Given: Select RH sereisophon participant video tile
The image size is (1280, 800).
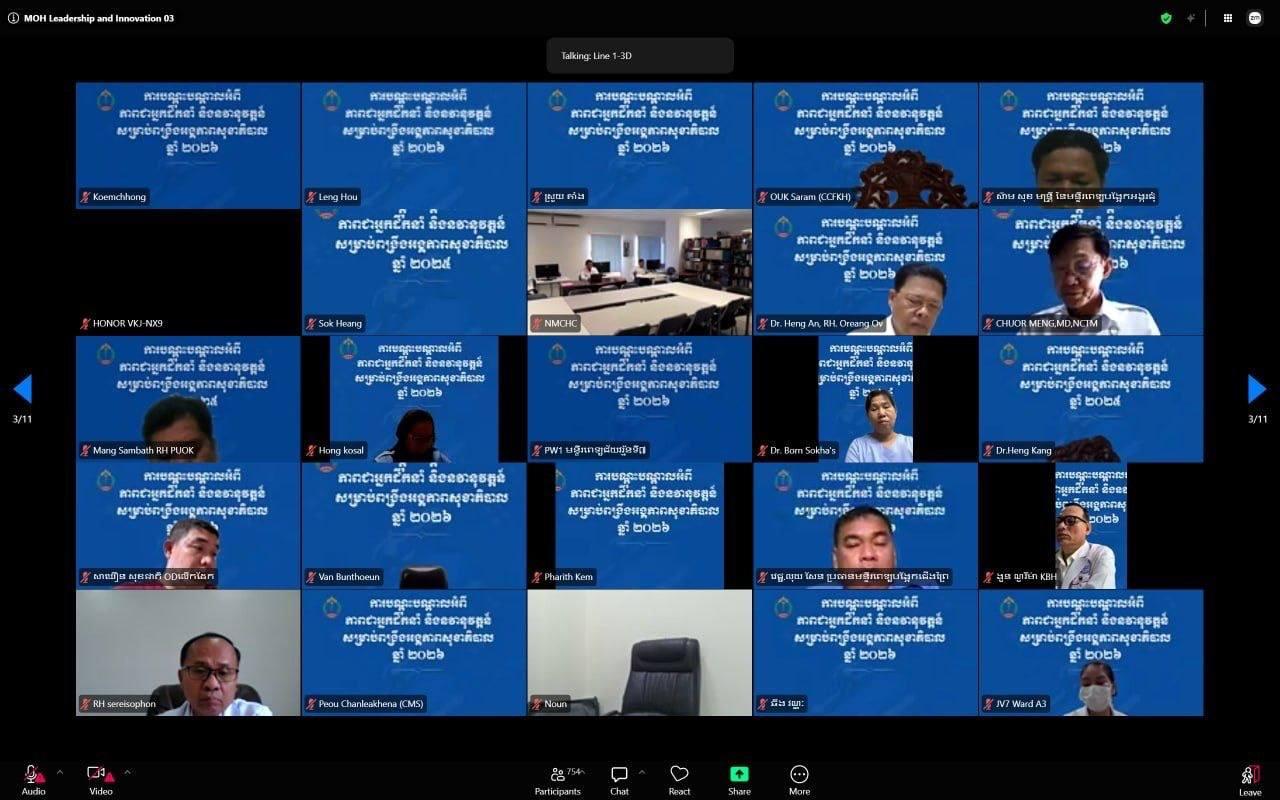Looking at the screenshot, I should click(x=188, y=653).
